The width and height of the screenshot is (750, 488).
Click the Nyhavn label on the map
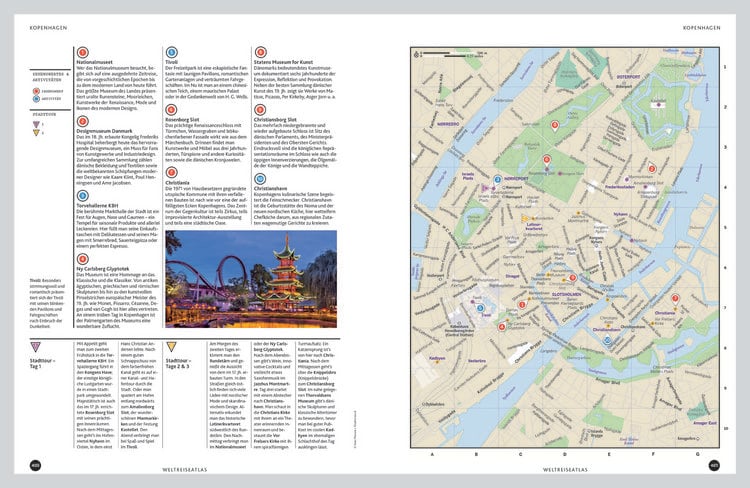click(x=620, y=214)
